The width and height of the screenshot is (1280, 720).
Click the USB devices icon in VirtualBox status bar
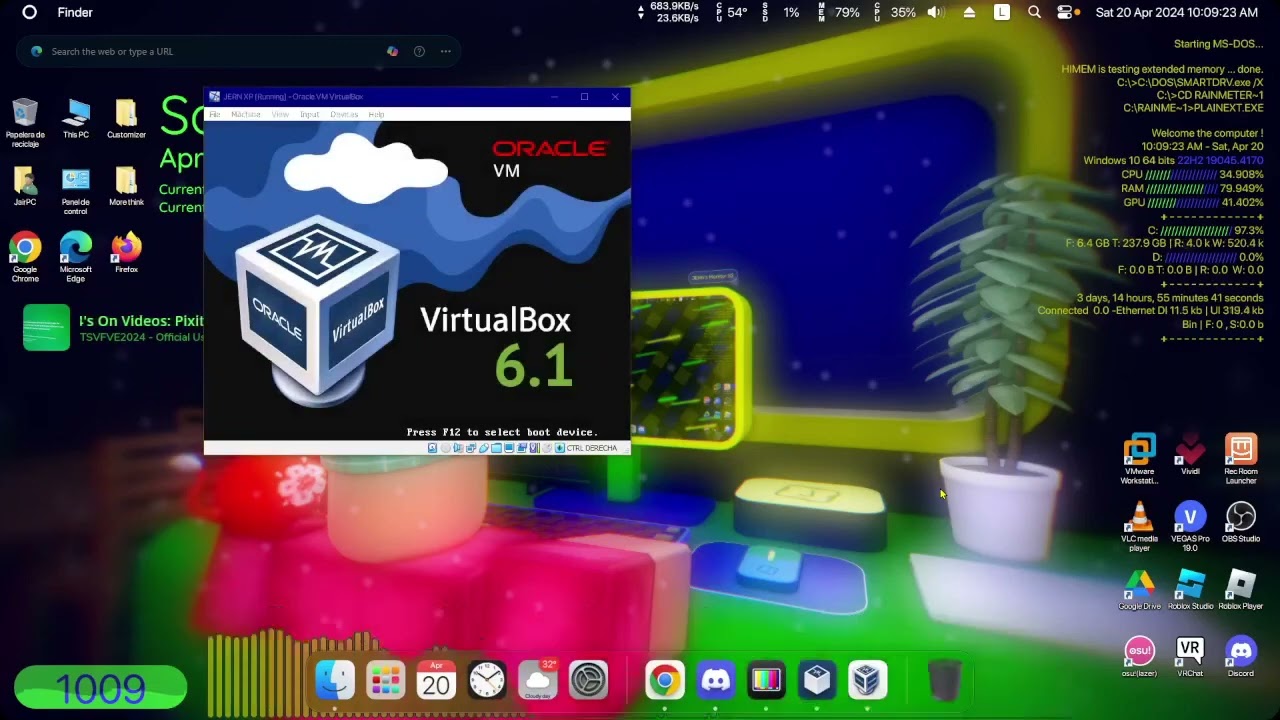coord(484,448)
